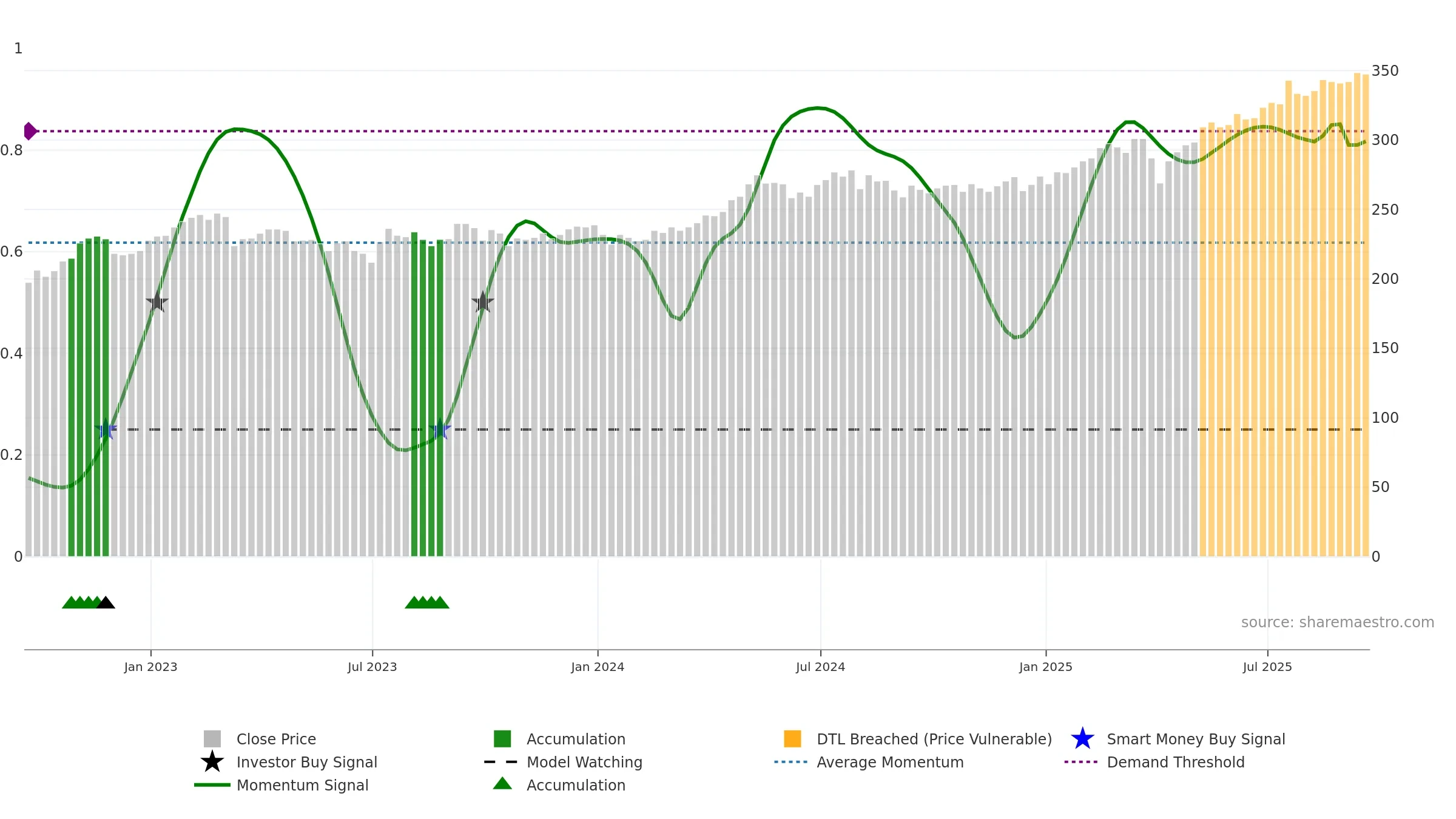Click the Jul 2024 axis label
Image resolution: width=1456 pixels, height=819 pixels.
820,667
